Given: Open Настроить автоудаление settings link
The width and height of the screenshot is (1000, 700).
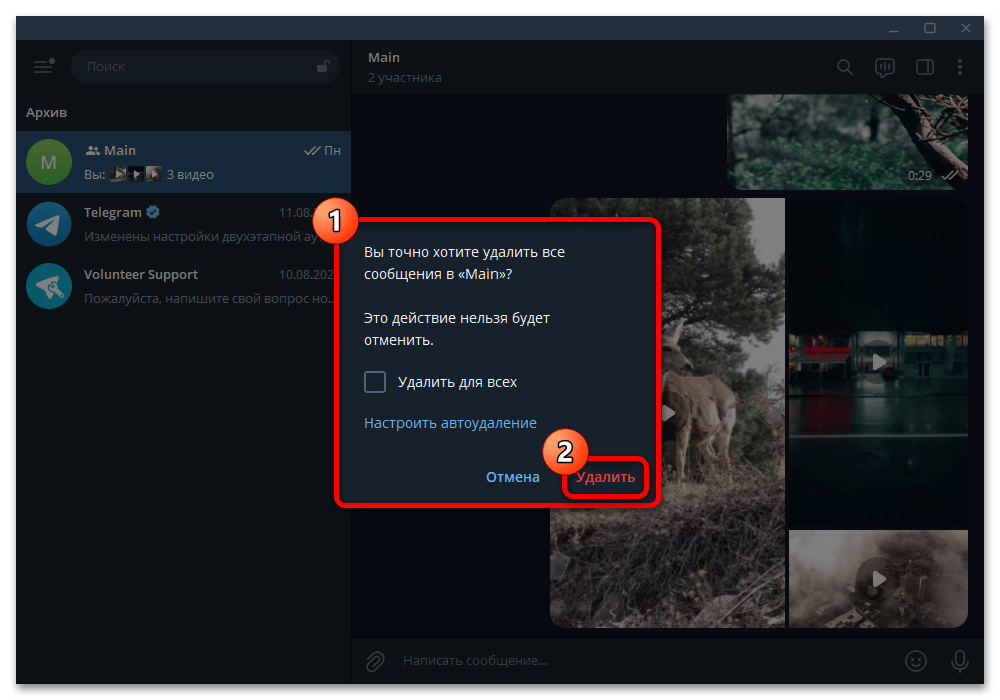Looking at the screenshot, I should (x=450, y=422).
